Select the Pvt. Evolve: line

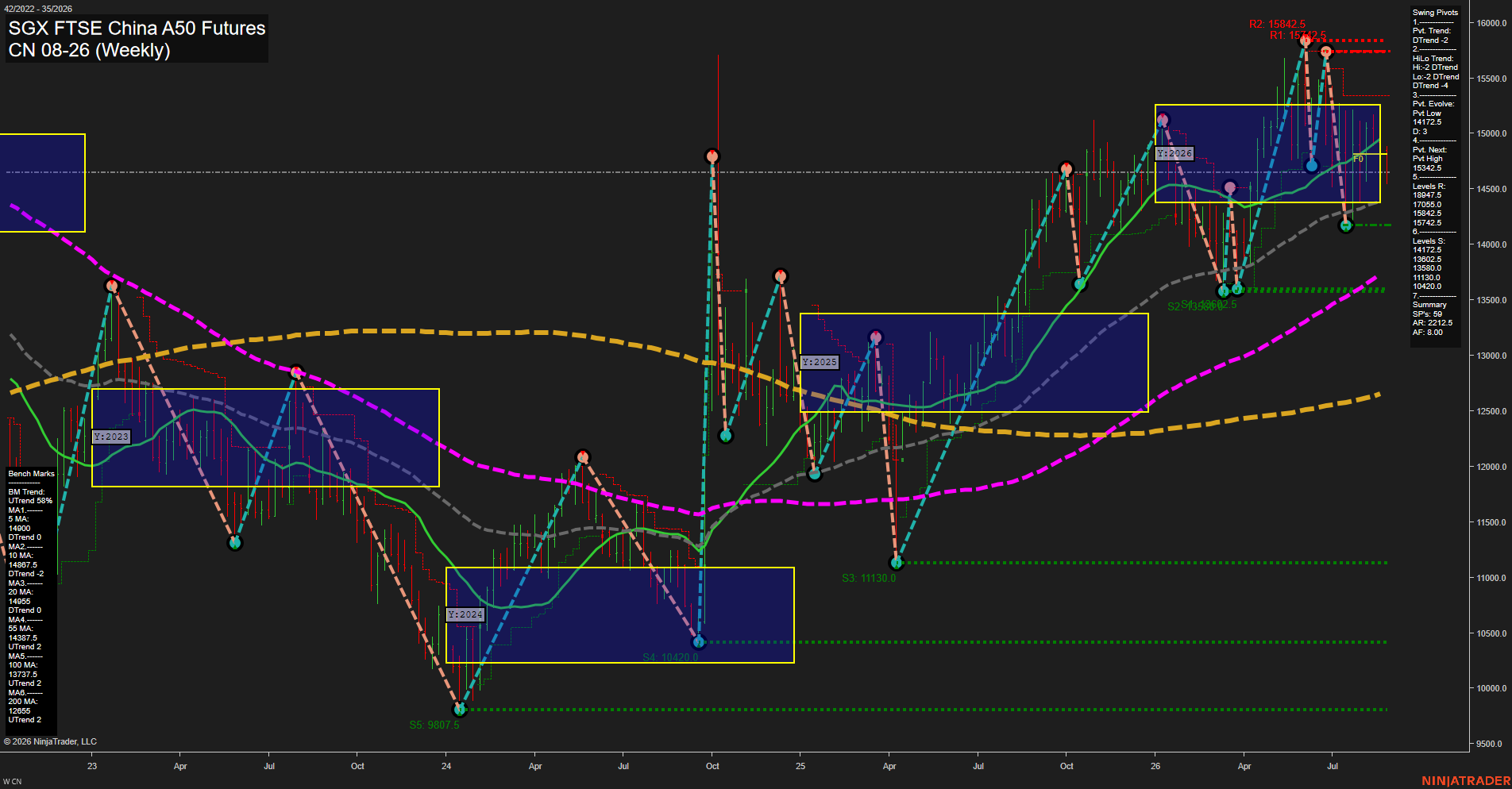pos(1433,104)
